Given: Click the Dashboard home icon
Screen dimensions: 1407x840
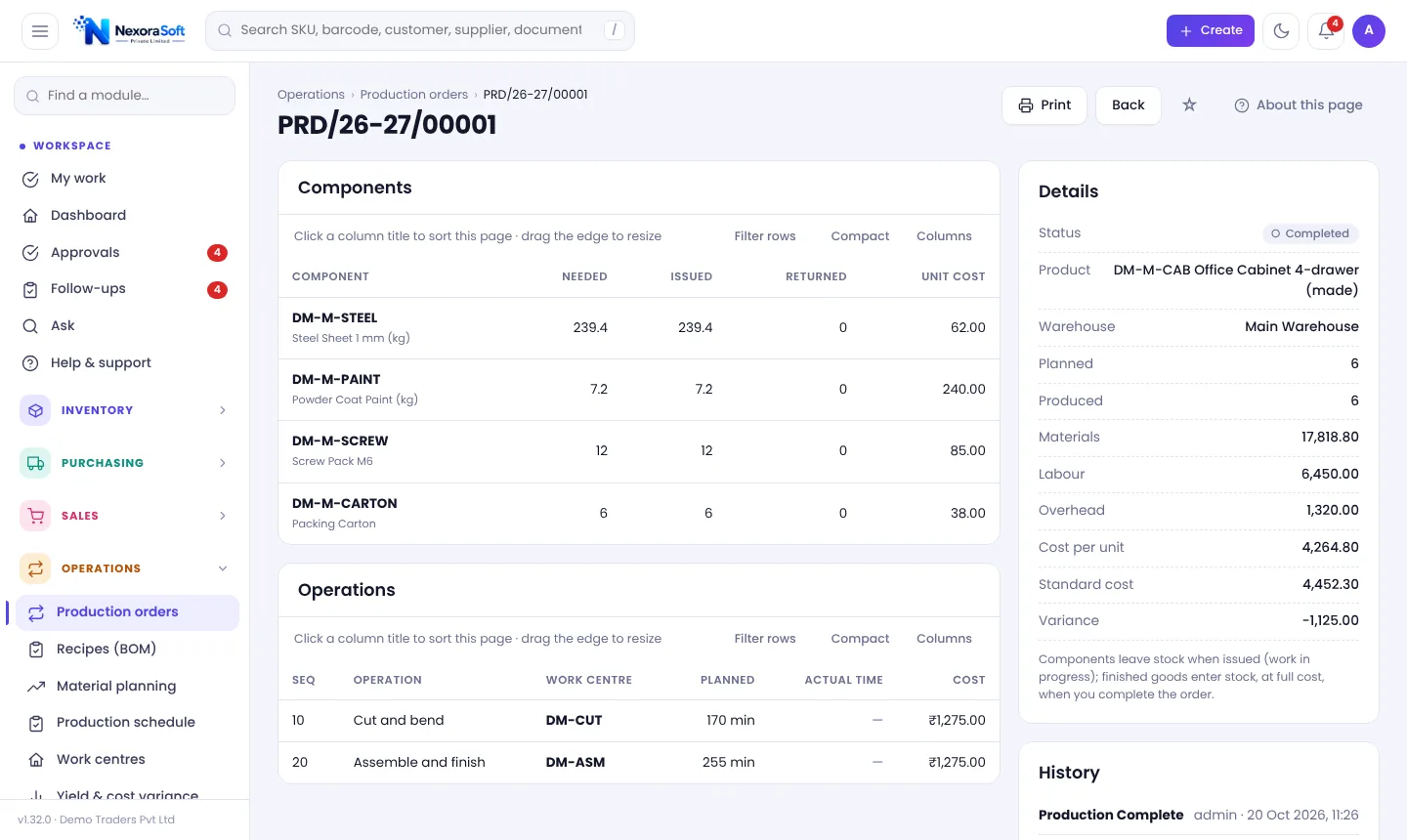Looking at the screenshot, I should pos(30,216).
